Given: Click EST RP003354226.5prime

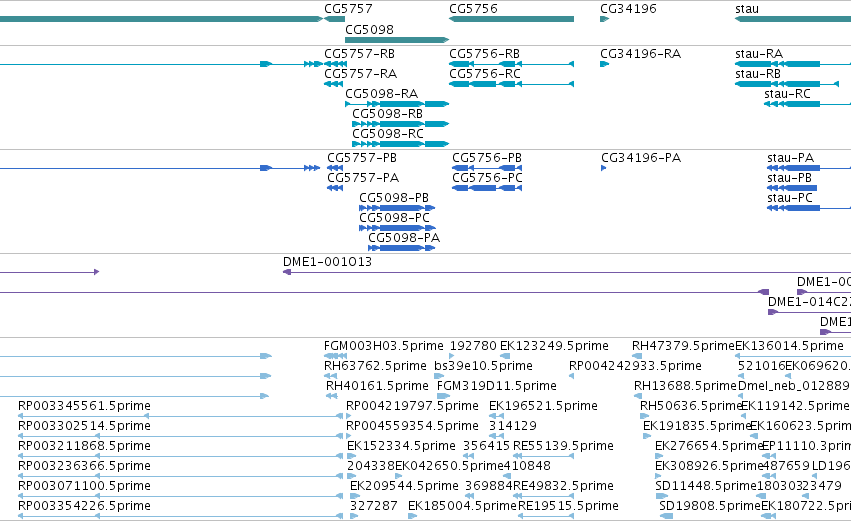Looking at the screenshot, I should pos(84,506).
